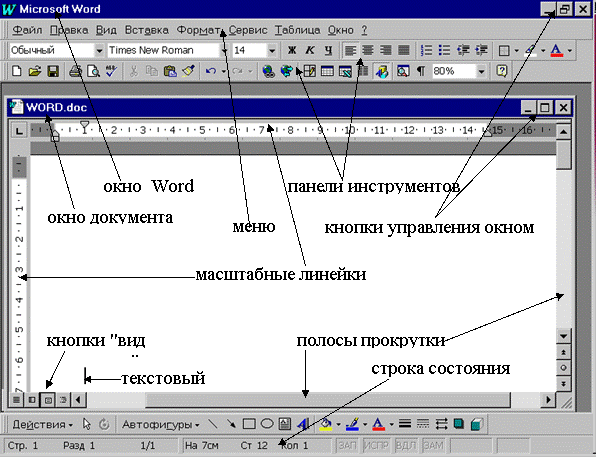
Task: Switch to Normal view button
Action: [x=16, y=400]
